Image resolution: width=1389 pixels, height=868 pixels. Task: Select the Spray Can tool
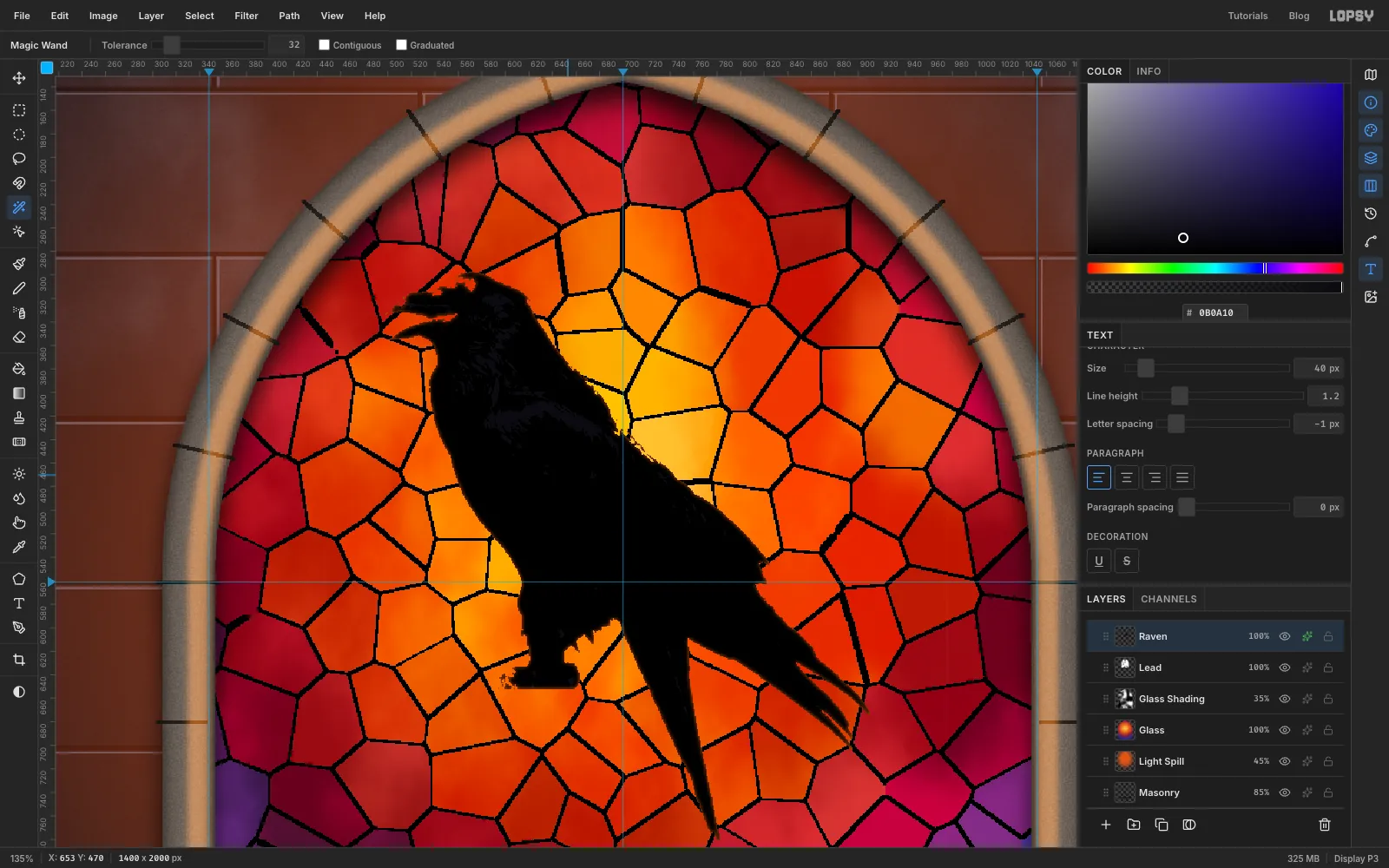(19, 312)
